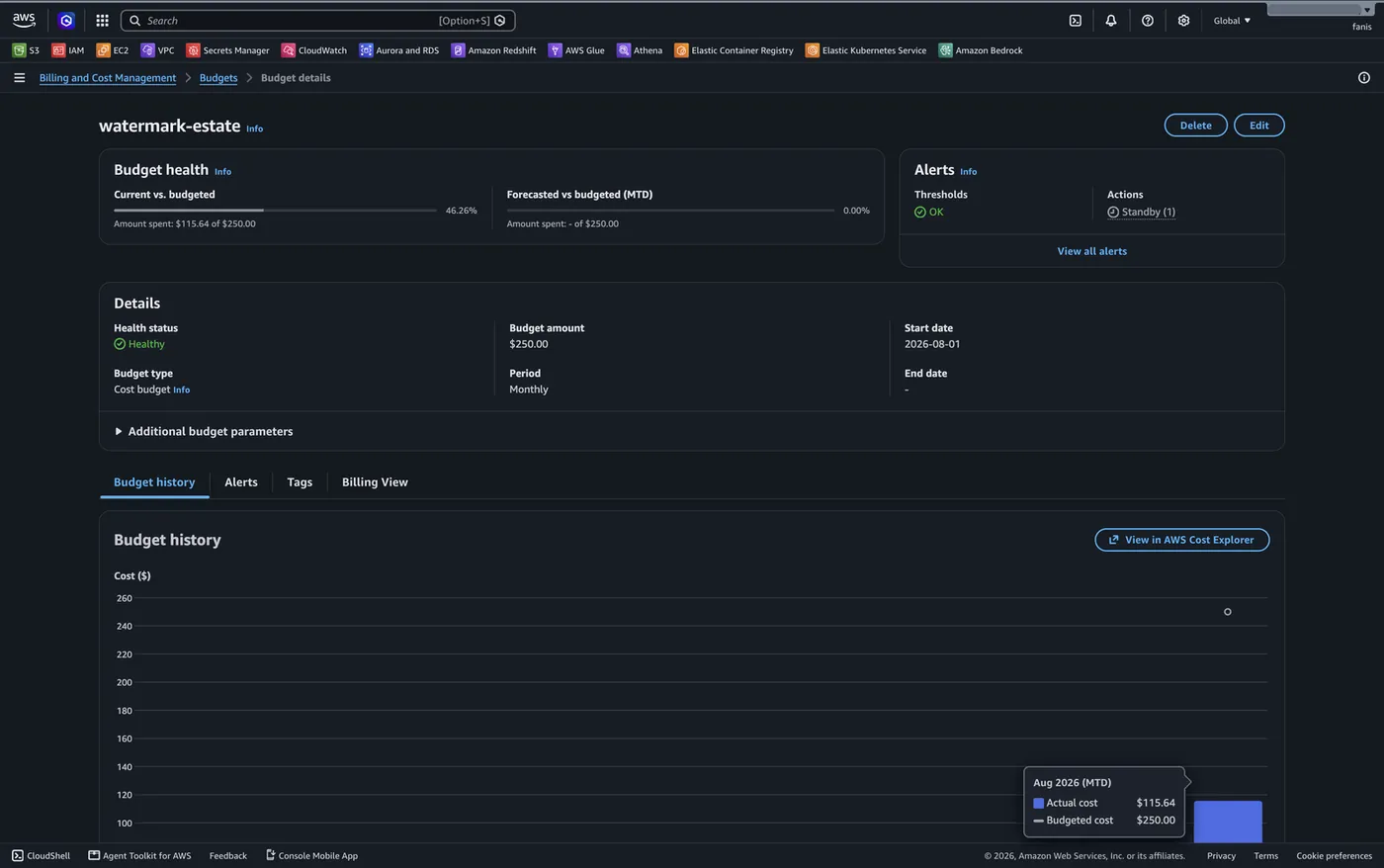Open Amazon Redshift shortcut
This screenshot has width=1384, height=868.
tap(494, 50)
